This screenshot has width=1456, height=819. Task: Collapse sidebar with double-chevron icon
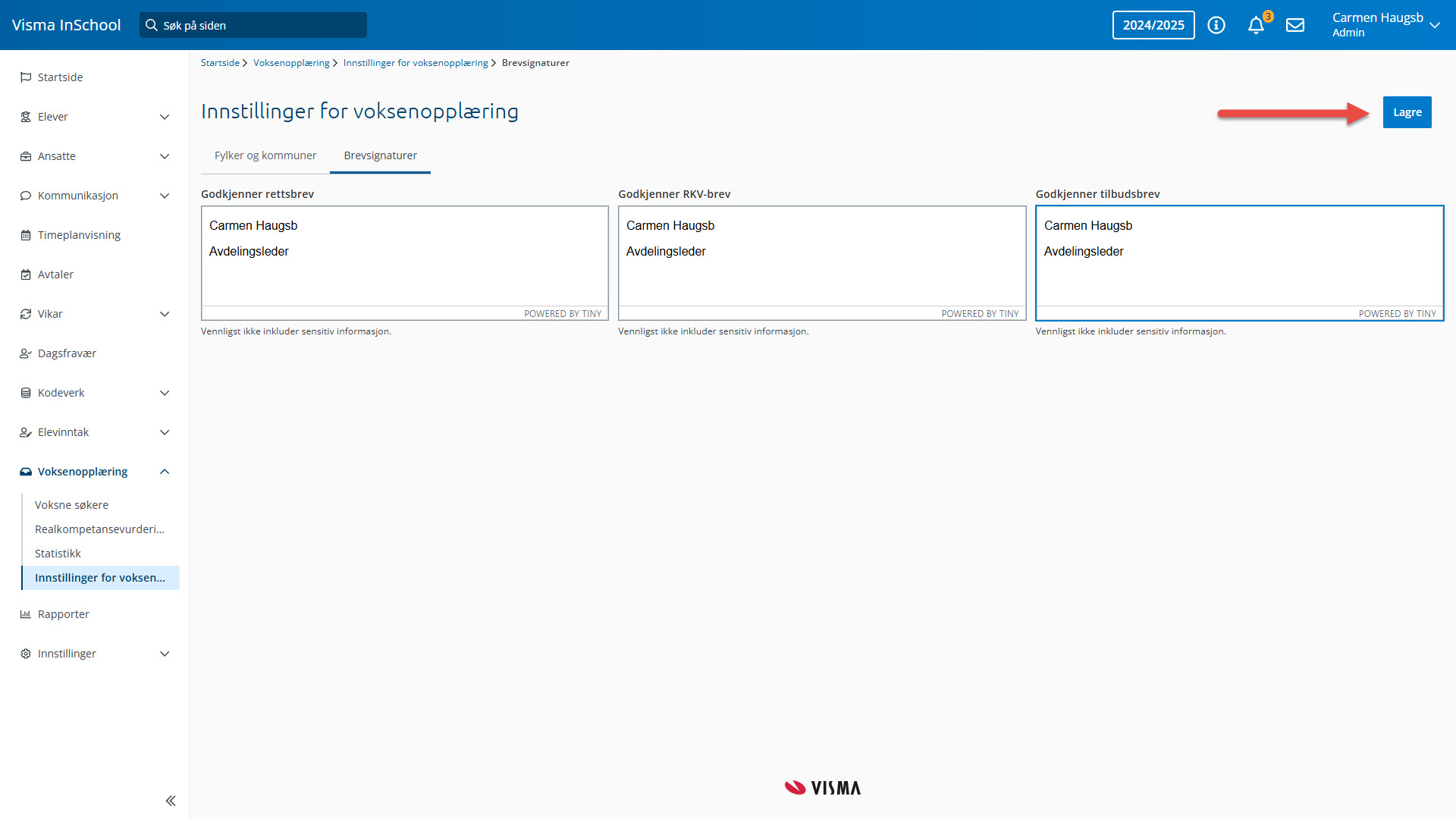tap(171, 801)
